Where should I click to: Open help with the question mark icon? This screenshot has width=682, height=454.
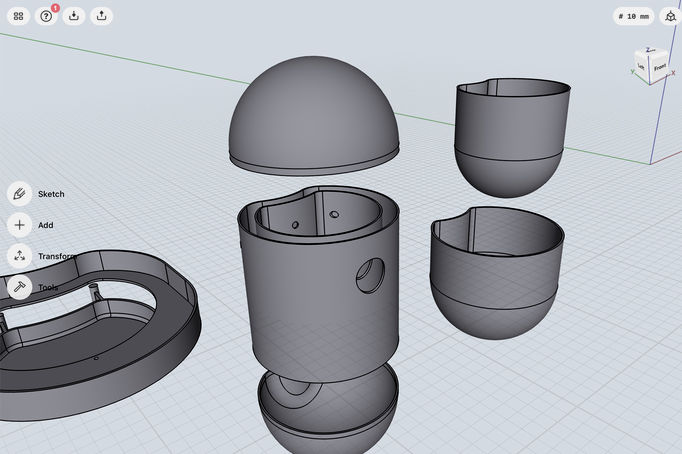[46, 16]
